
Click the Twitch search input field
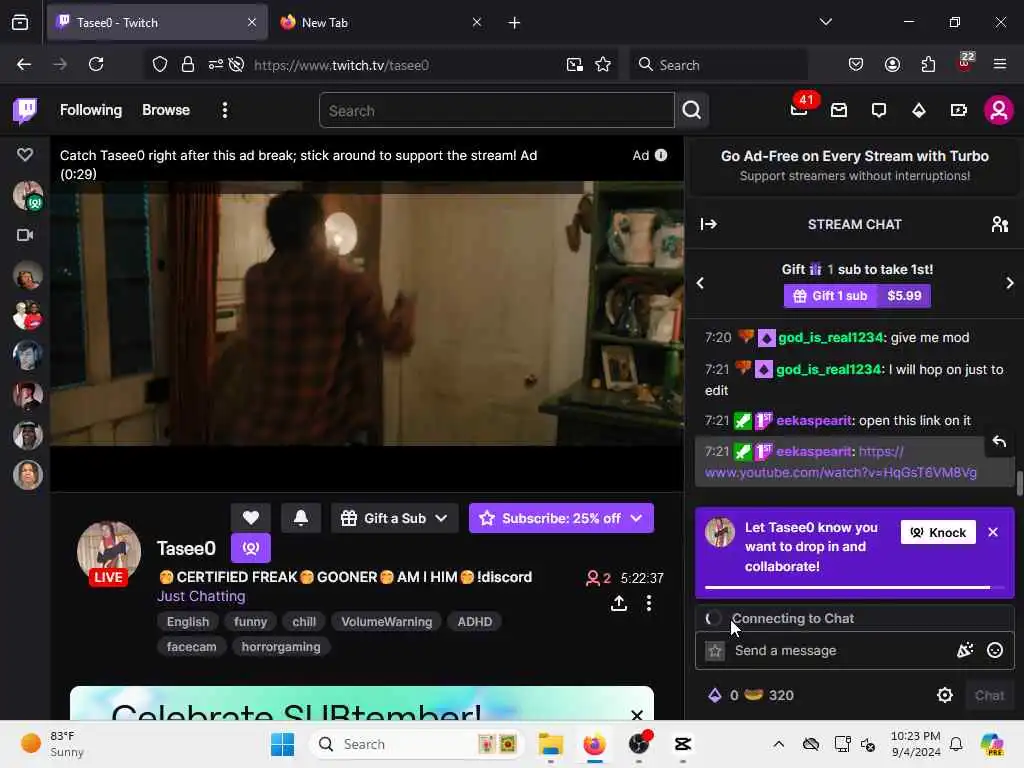pyautogui.click(x=496, y=110)
